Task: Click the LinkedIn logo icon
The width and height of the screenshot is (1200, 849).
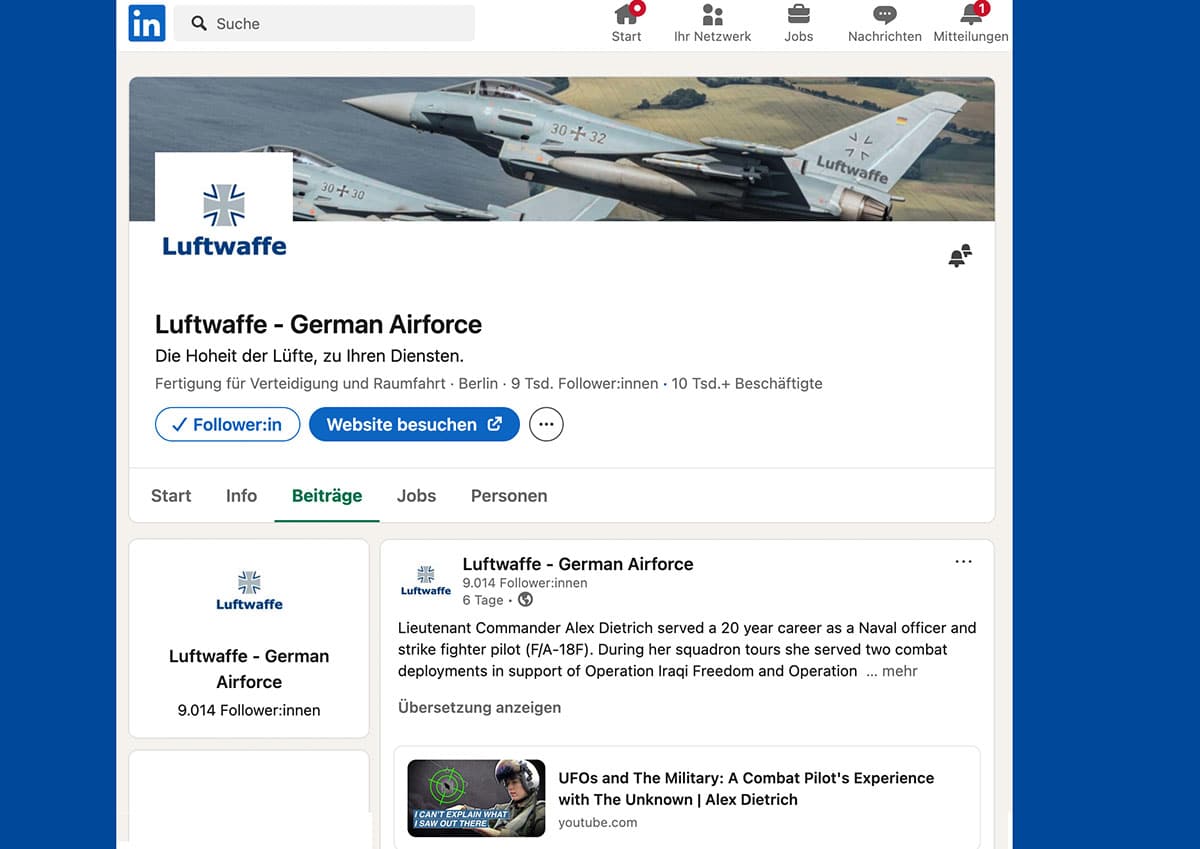Action: tap(147, 23)
